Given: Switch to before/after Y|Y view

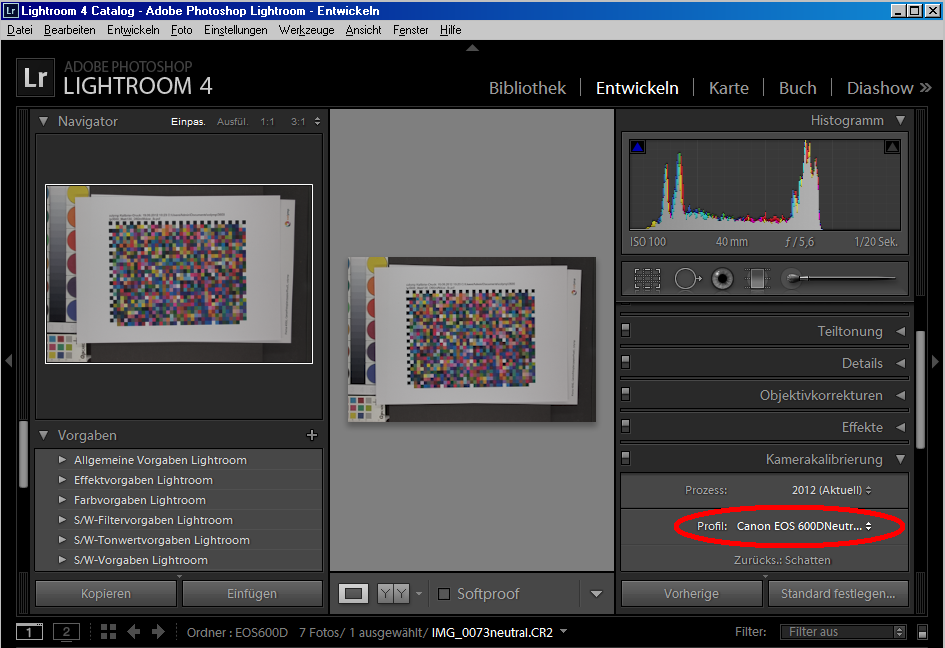Looking at the screenshot, I should (393, 594).
